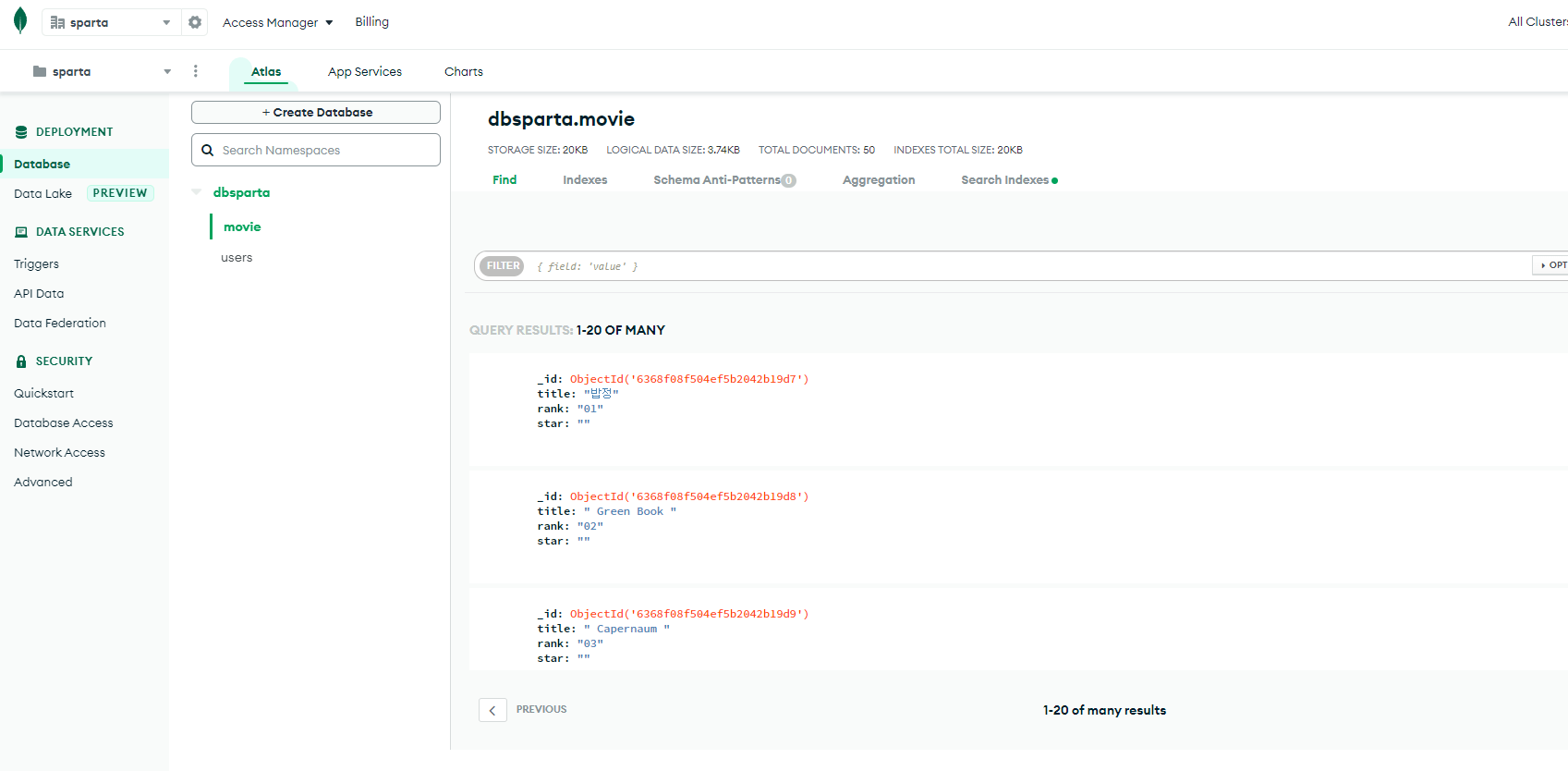Switch to the Atlas tab
This screenshot has height=771, width=1568.
click(266, 71)
